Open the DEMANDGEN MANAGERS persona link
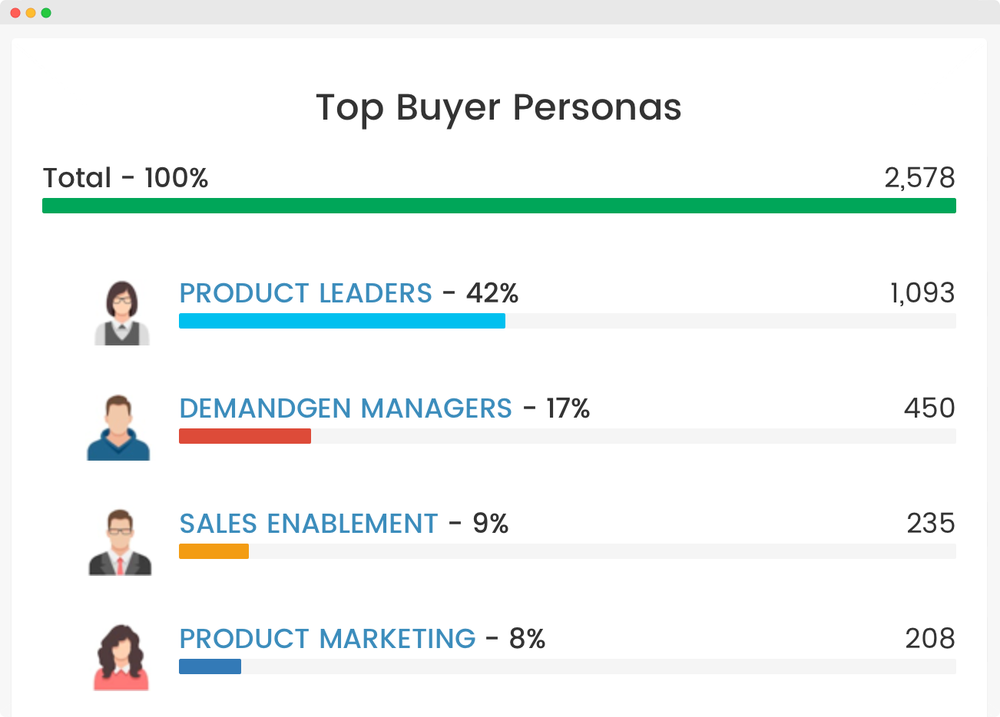This screenshot has height=717, width=1000. (346, 408)
